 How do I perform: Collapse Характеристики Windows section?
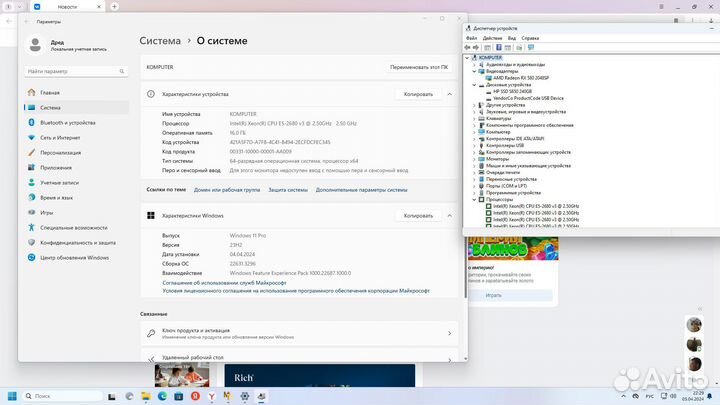tap(450, 216)
